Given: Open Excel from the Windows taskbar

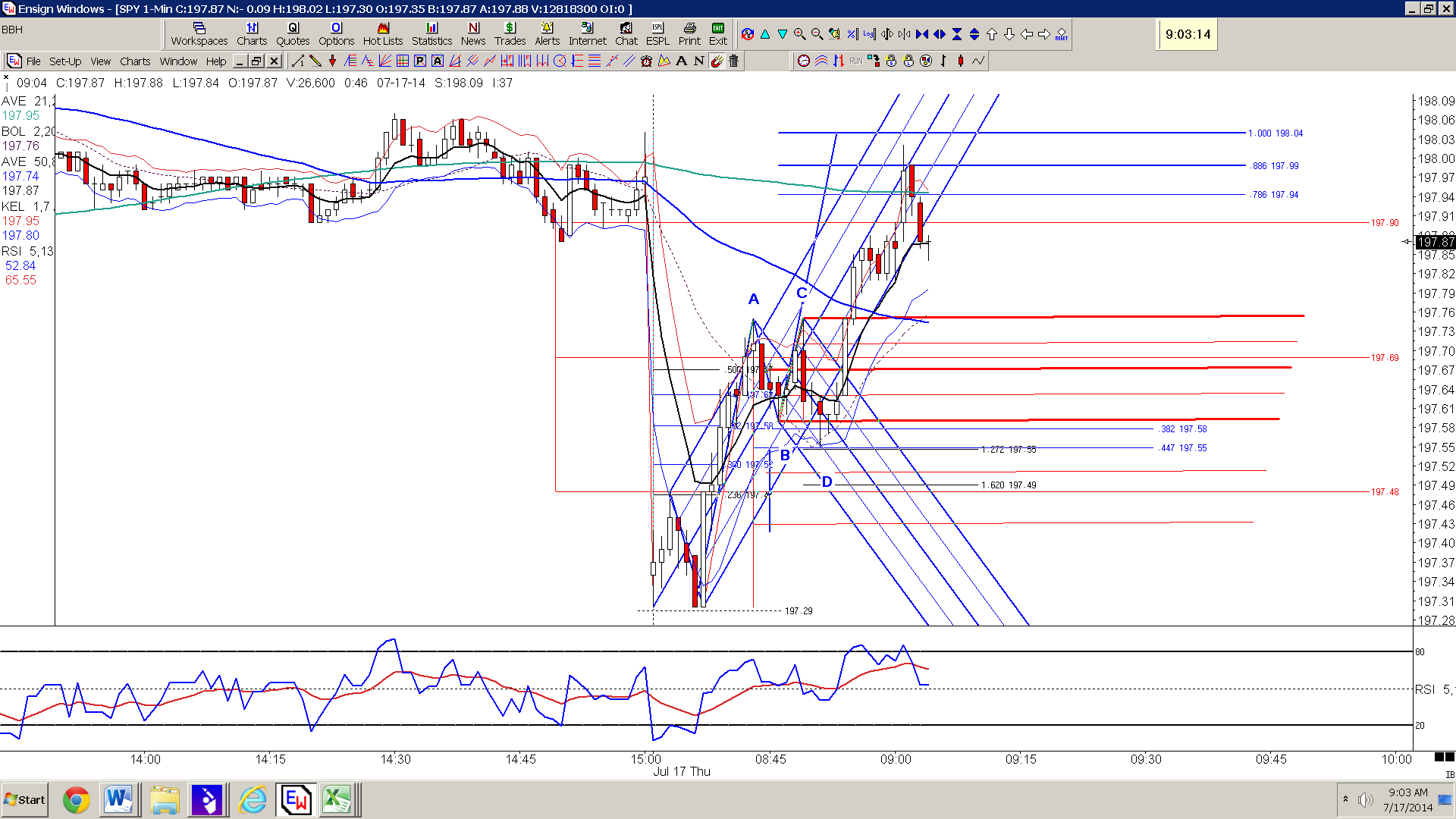Looking at the screenshot, I should [x=337, y=799].
